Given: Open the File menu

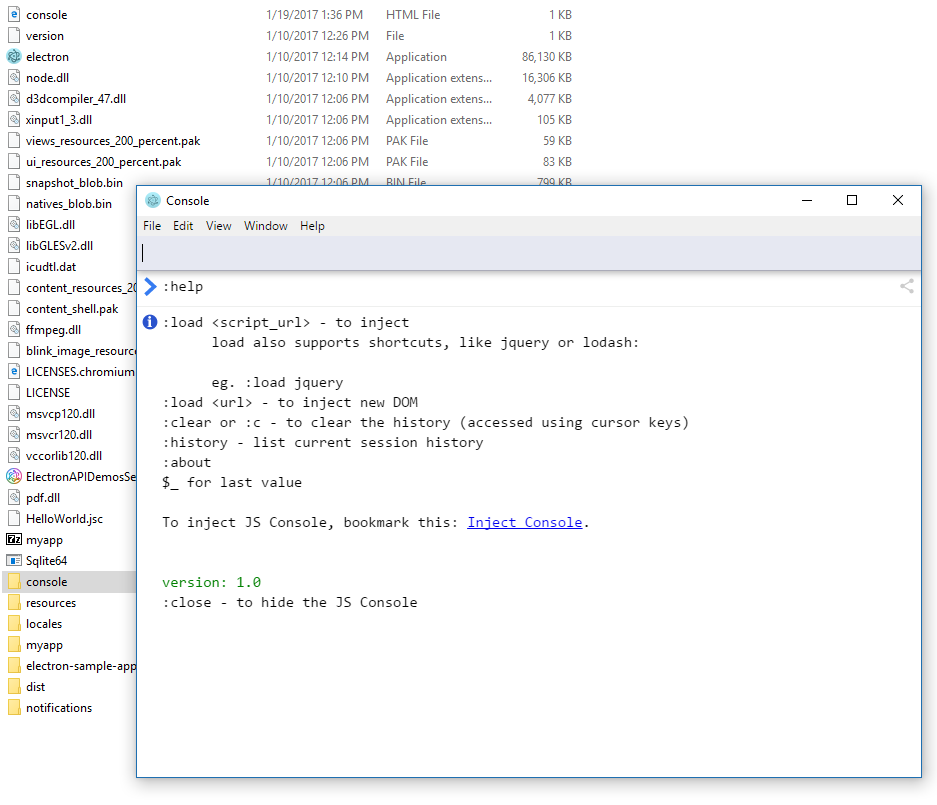Looking at the screenshot, I should (x=152, y=226).
